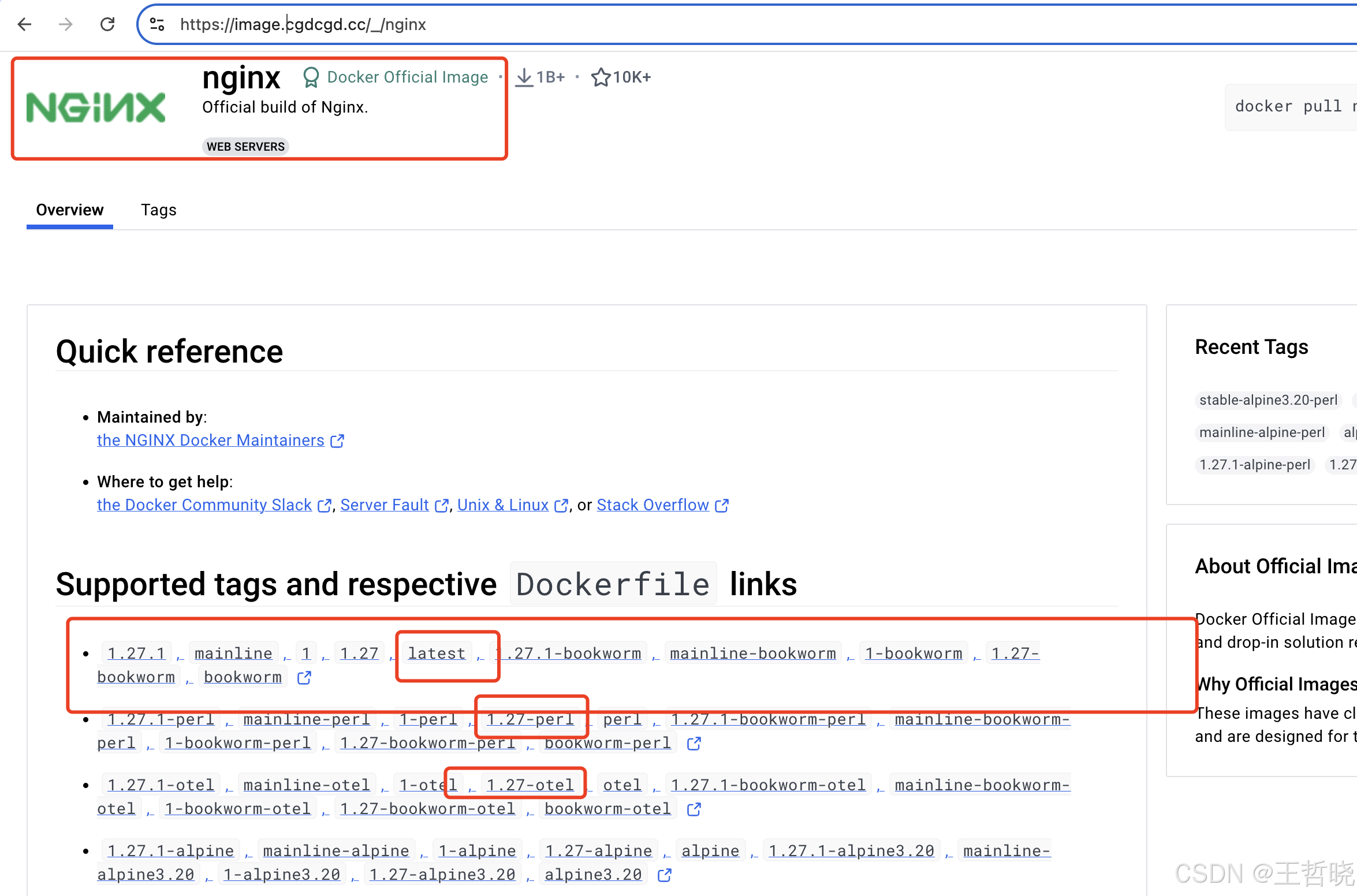The height and width of the screenshot is (896, 1357).
Task: Open the 1.27.1-alpine3.20 tag link
Action: [851, 851]
